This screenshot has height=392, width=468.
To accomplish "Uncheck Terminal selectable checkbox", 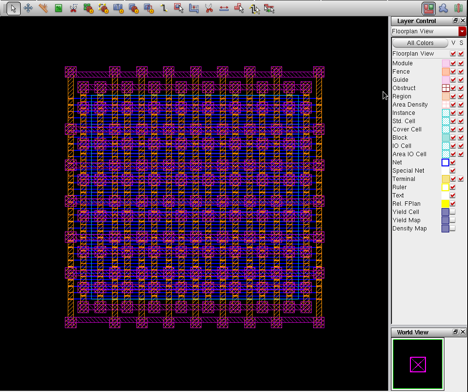I will [x=461, y=179].
